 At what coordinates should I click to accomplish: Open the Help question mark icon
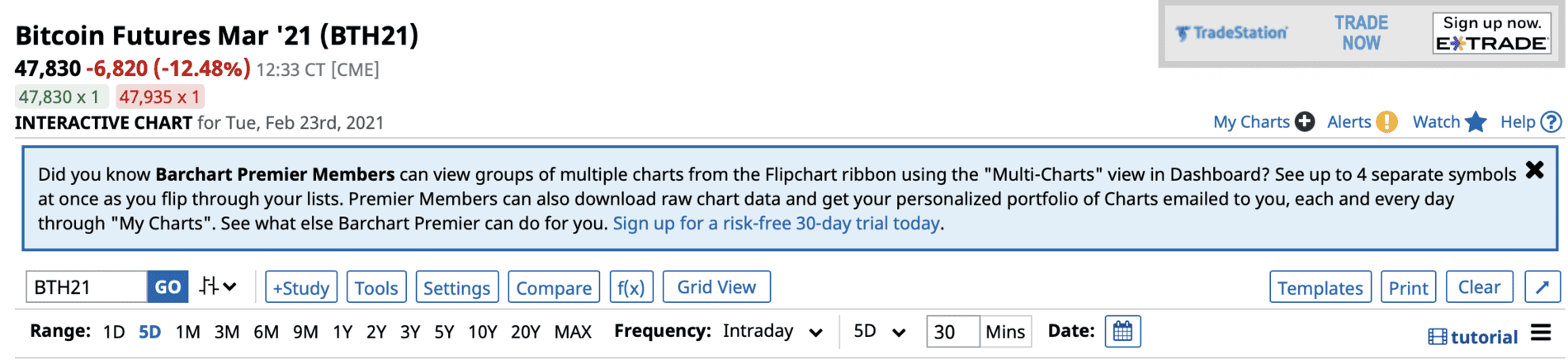(1551, 122)
